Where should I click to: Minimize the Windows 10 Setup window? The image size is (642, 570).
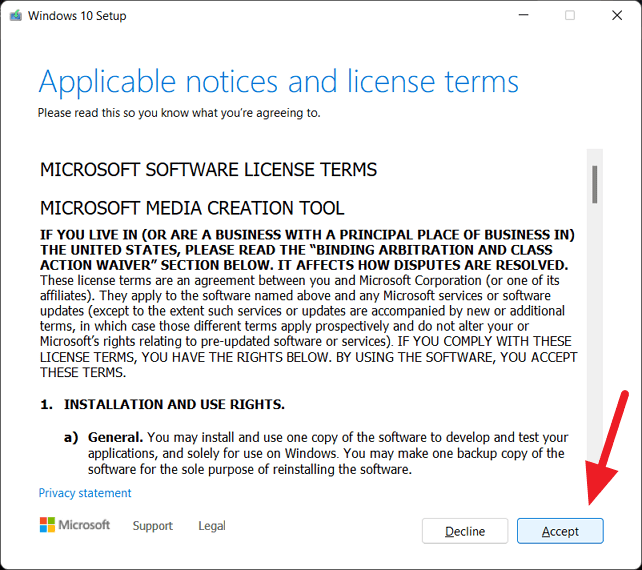coord(523,15)
